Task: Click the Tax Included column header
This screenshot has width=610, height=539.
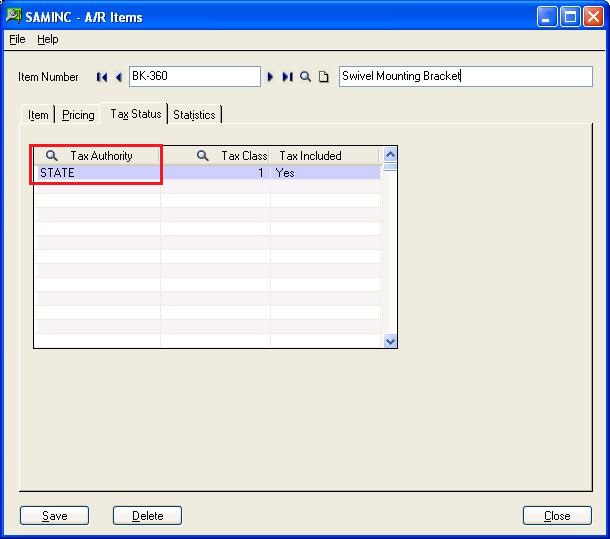Action: pos(324,156)
